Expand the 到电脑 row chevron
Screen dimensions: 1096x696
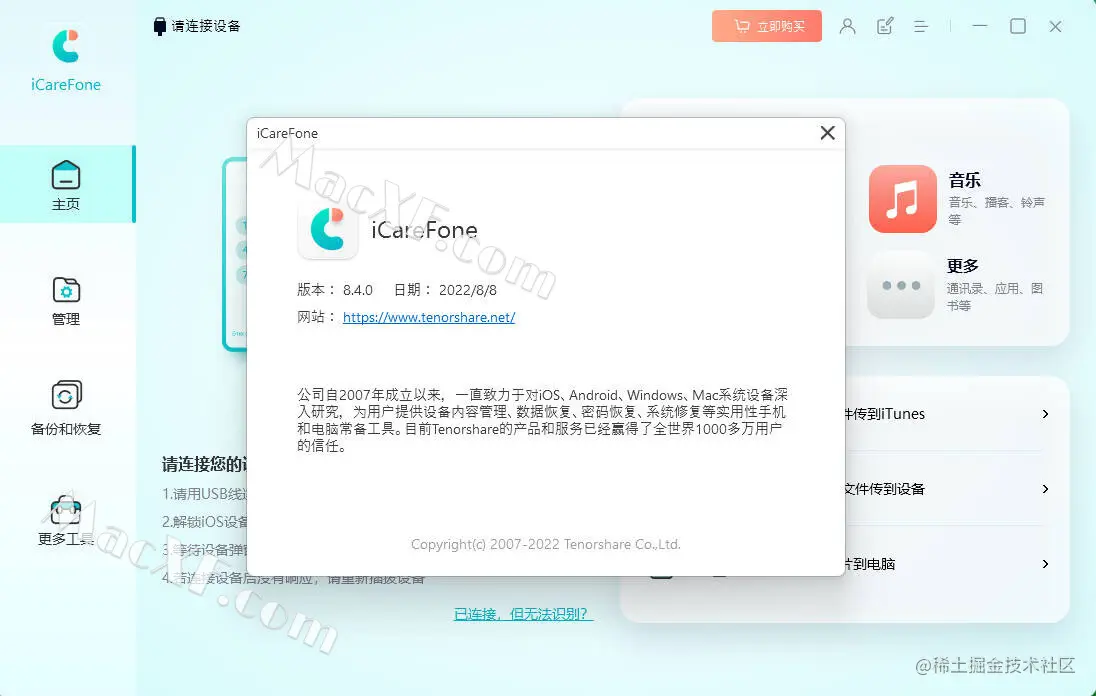[x=1045, y=564]
